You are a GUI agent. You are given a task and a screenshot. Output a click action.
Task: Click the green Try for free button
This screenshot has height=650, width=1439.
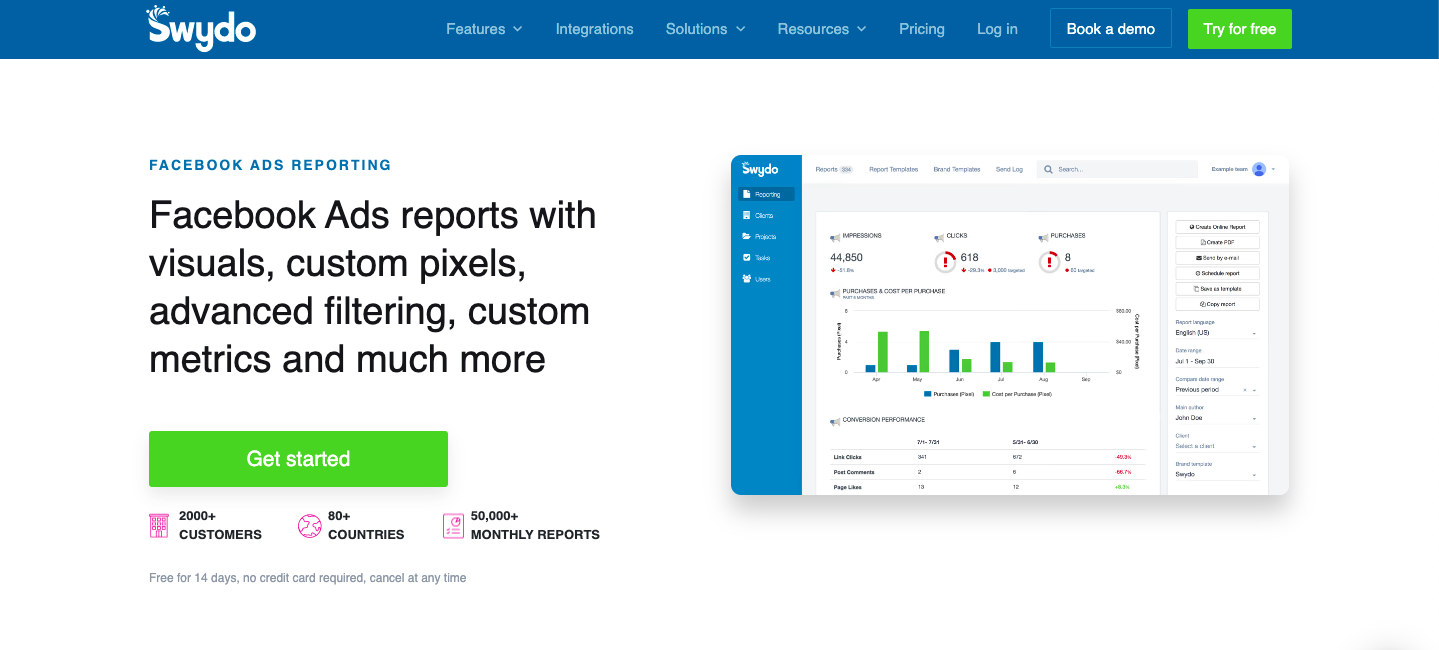pyautogui.click(x=1240, y=29)
